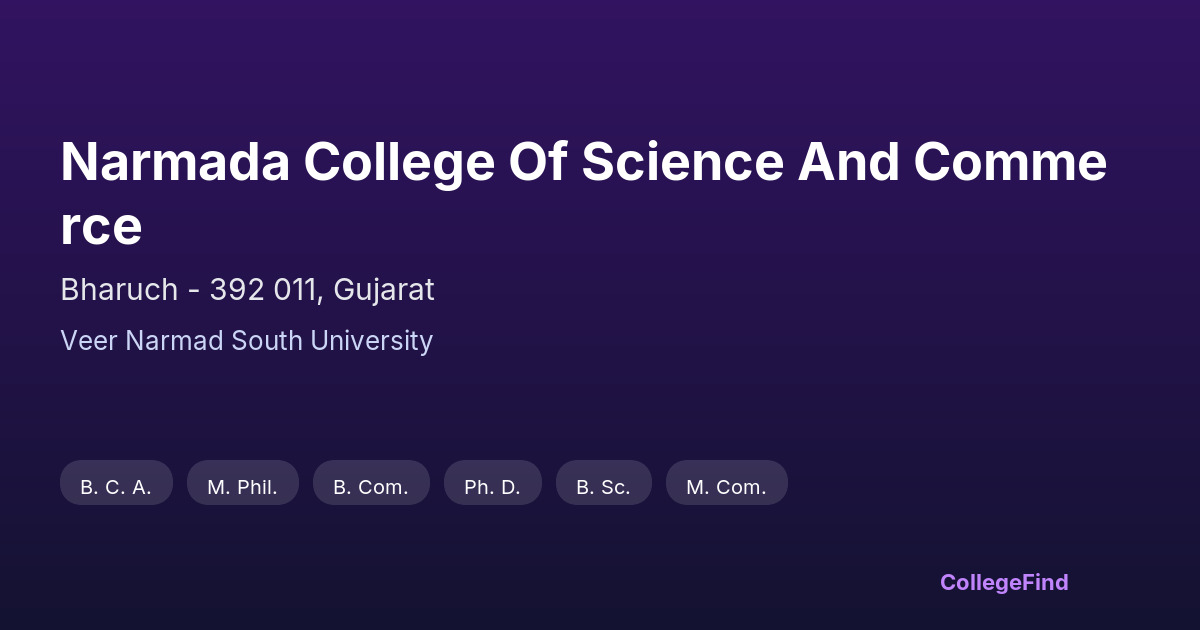
Task: Click the B. C. A. course tag
Action: point(116,487)
